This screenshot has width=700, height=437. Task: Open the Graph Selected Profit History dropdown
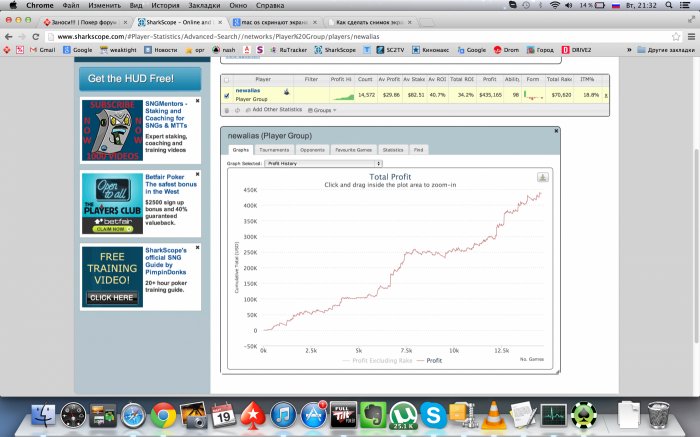tap(323, 163)
